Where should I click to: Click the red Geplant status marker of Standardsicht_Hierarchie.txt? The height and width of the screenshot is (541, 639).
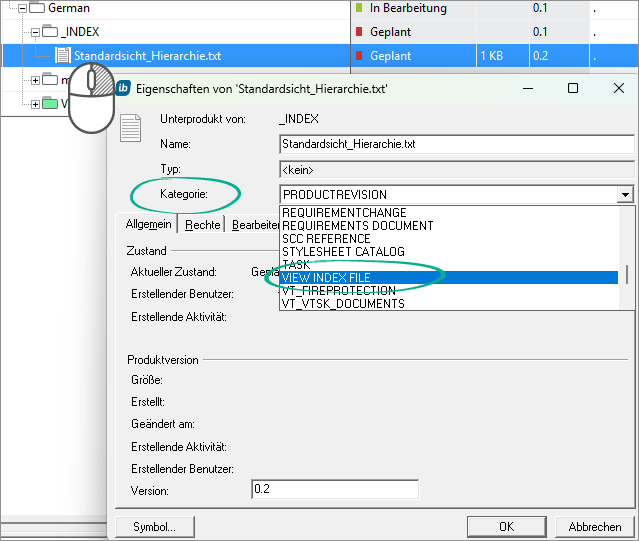point(359,56)
